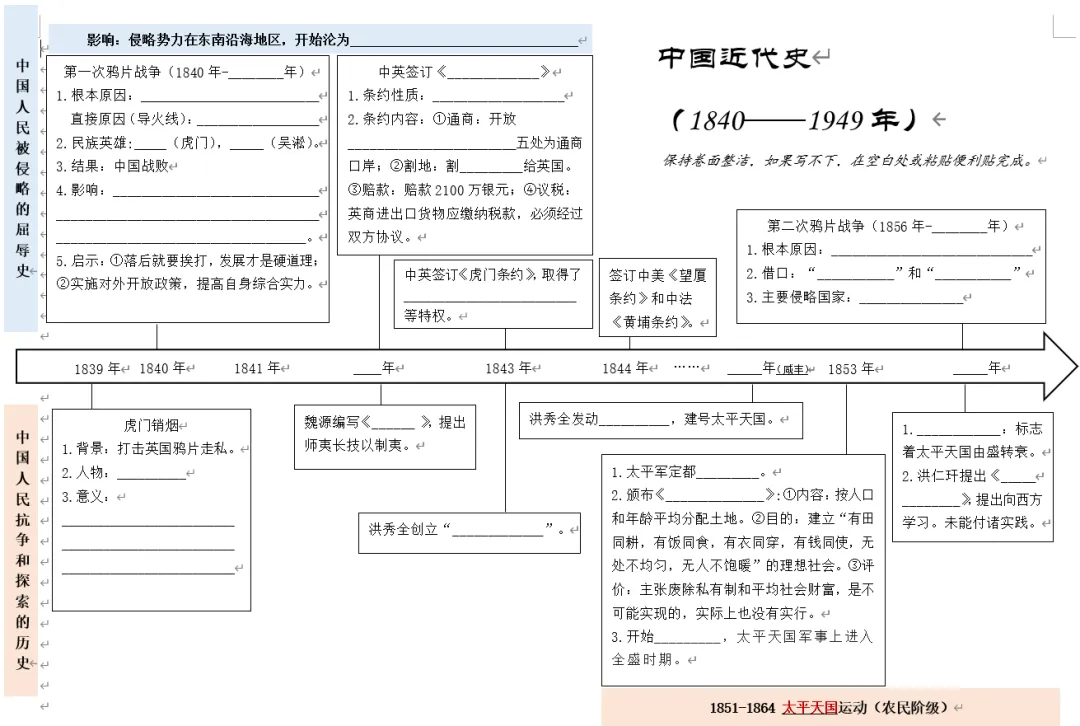
Task: Click the 1. 太平军定都 line
Action: pos(689,472)
